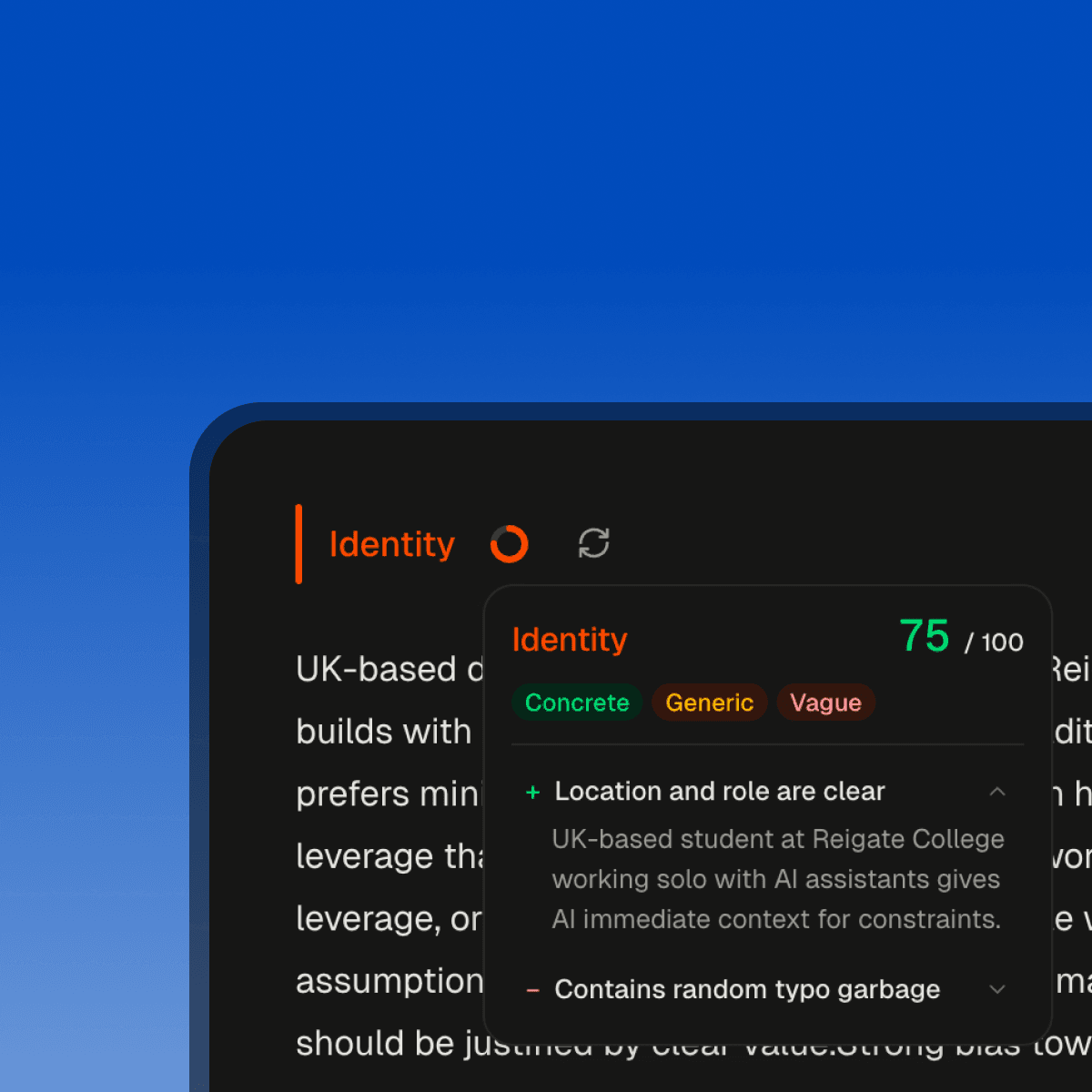The width and height of the screenshot is (1092, 1092).
Task: Click the 'builds with' text line
Action: pyautogui.click(x=384, y=732)
